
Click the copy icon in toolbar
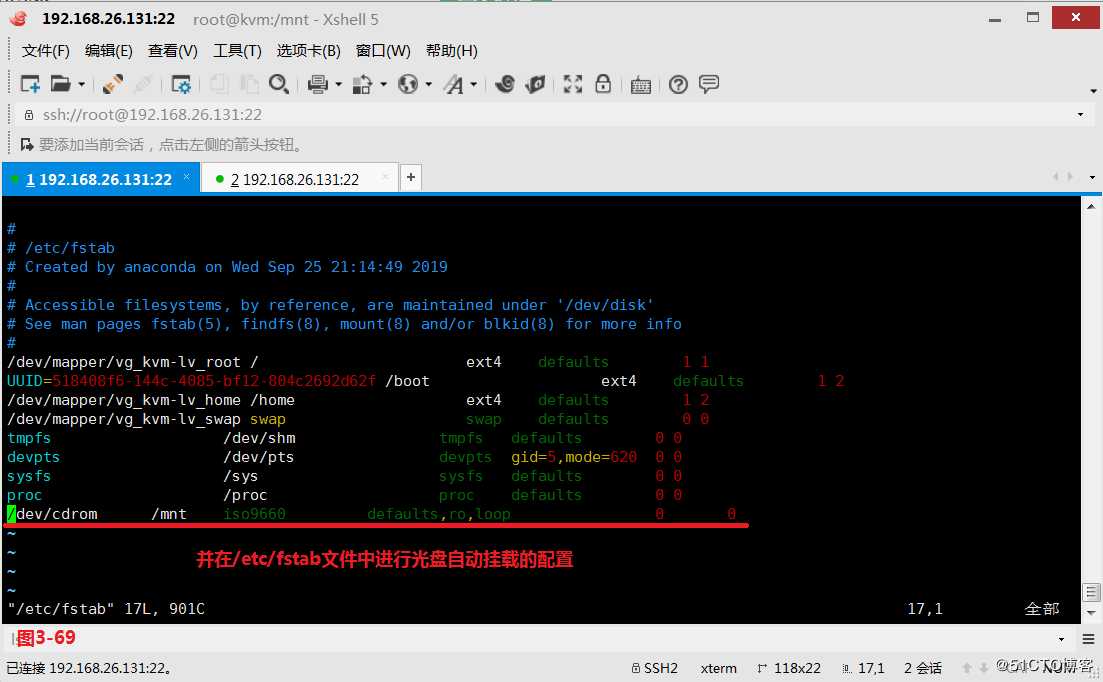219,84
